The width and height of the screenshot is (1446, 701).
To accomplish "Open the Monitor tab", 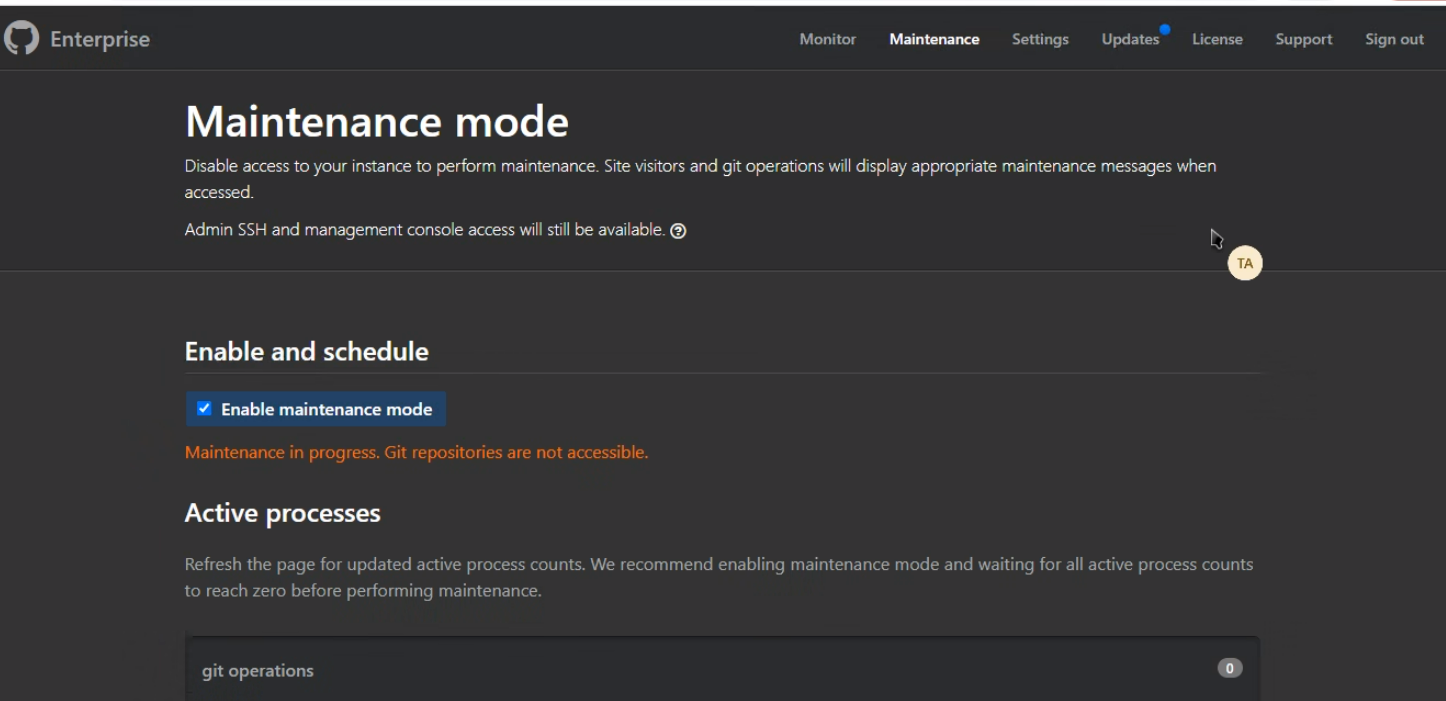I will 827,39.
